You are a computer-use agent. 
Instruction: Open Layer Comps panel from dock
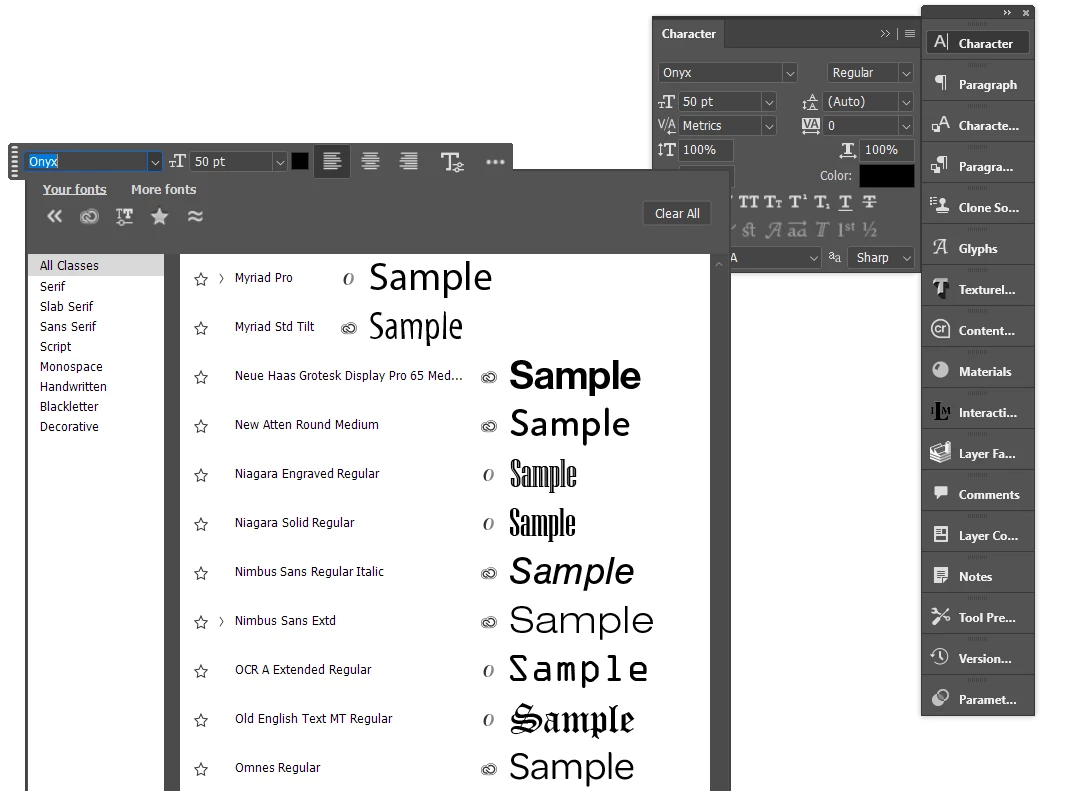click(978, 536)
